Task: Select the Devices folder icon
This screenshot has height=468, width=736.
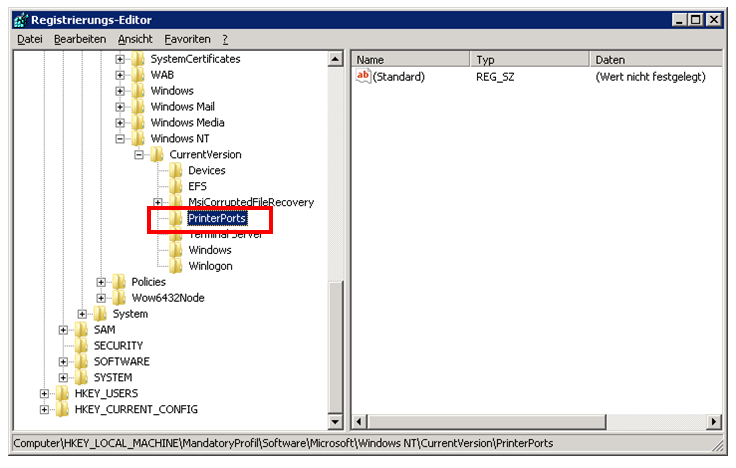Action: (176, 171)
